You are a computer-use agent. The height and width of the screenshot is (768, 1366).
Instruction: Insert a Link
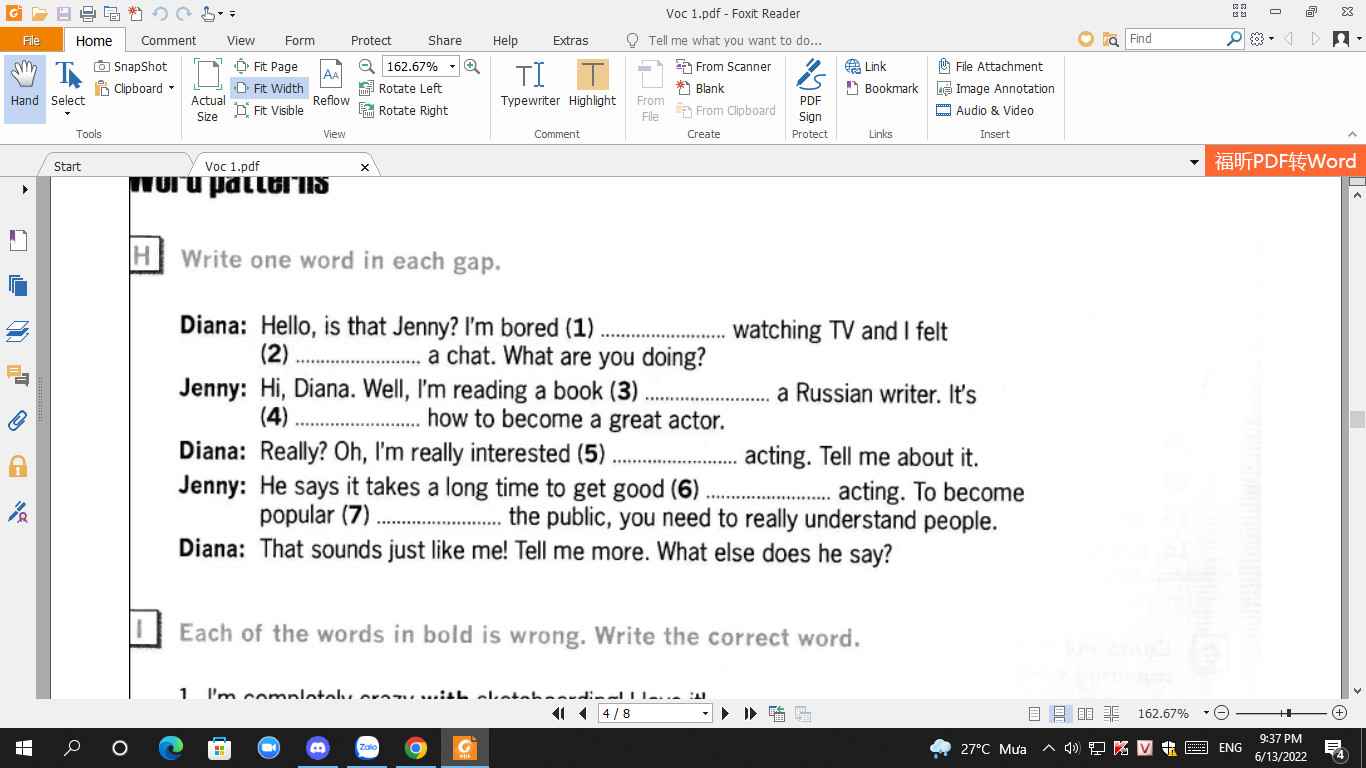point(866,66)
